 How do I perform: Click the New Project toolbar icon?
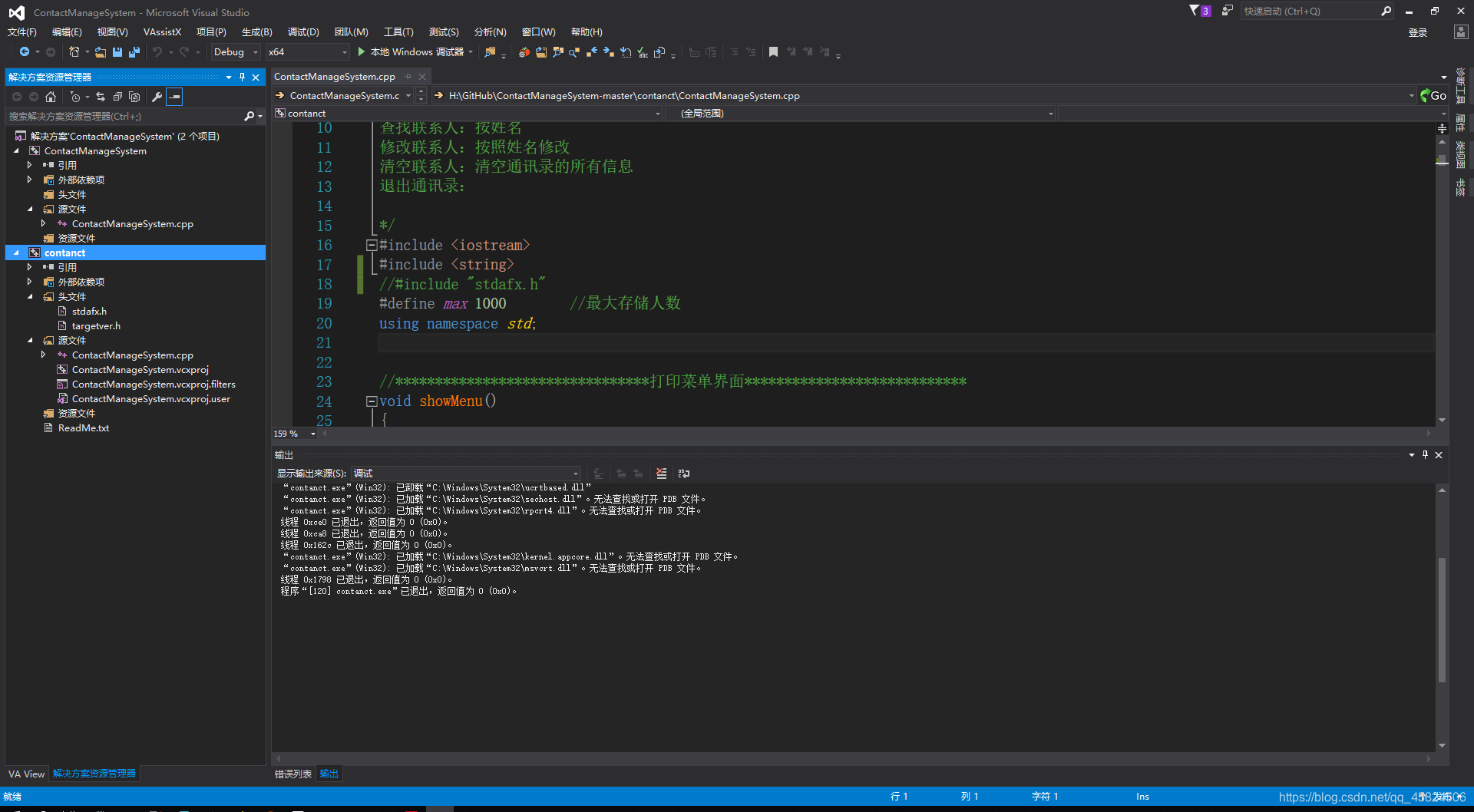pos(74,52)
